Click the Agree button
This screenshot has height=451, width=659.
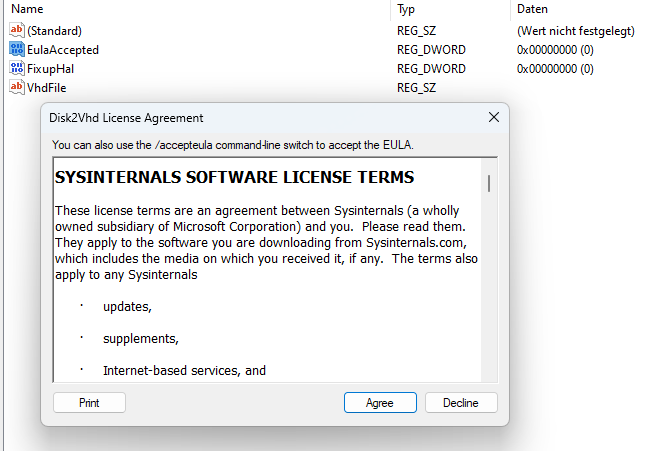[x=380, y=403]
